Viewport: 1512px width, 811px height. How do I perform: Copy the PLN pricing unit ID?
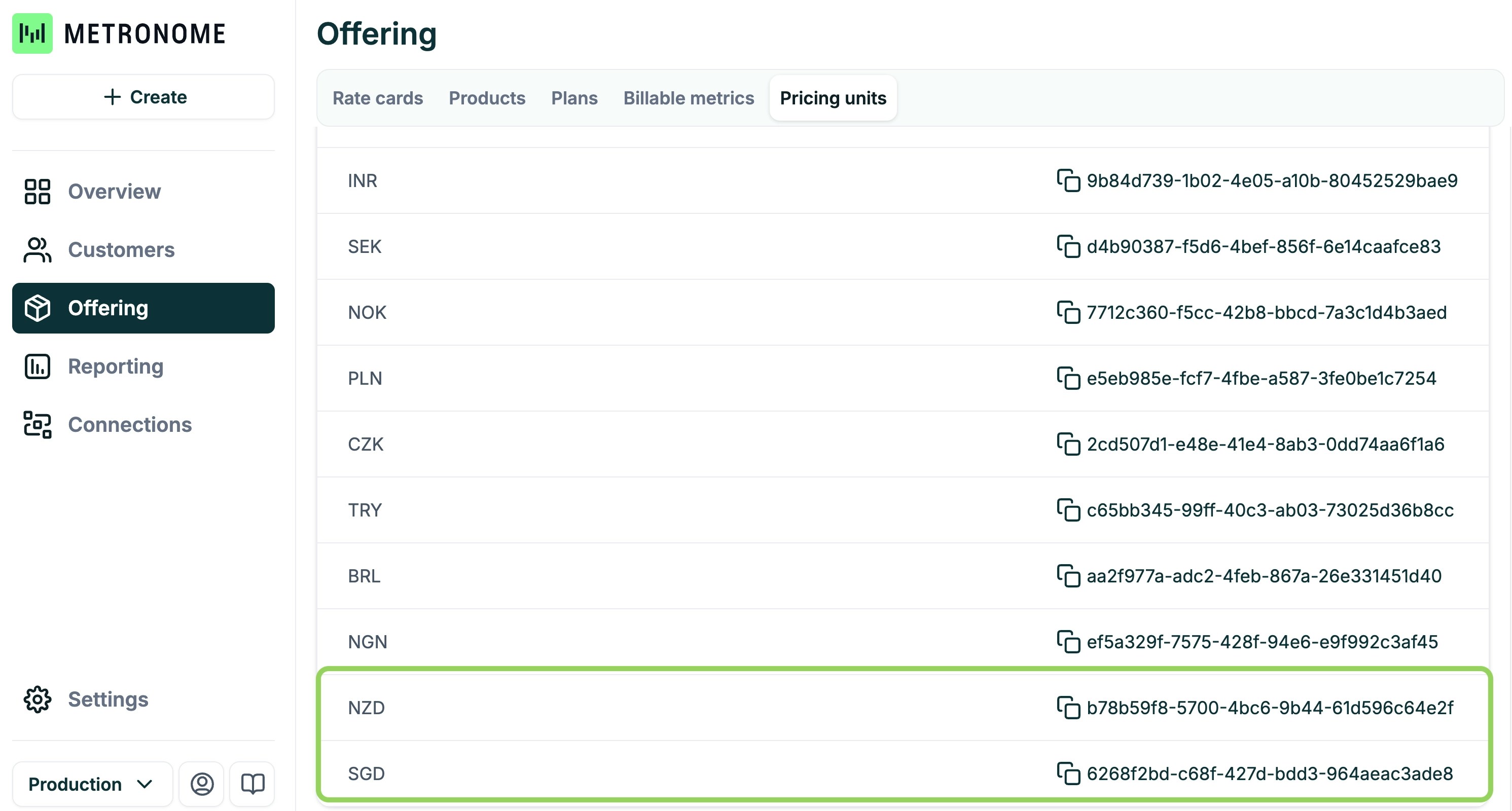point(1068,379)
